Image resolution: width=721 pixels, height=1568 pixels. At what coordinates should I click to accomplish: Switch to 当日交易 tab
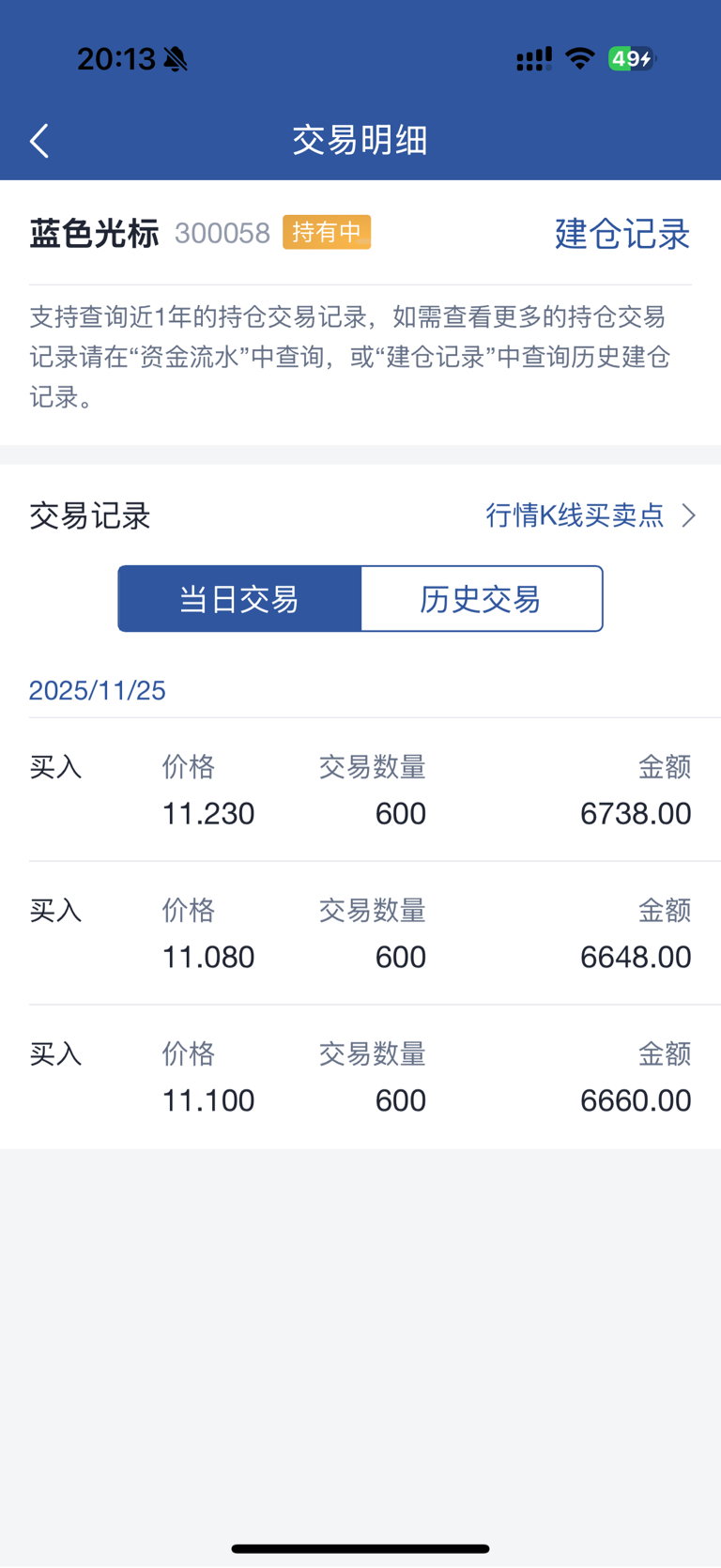click(x=239, y=599)
